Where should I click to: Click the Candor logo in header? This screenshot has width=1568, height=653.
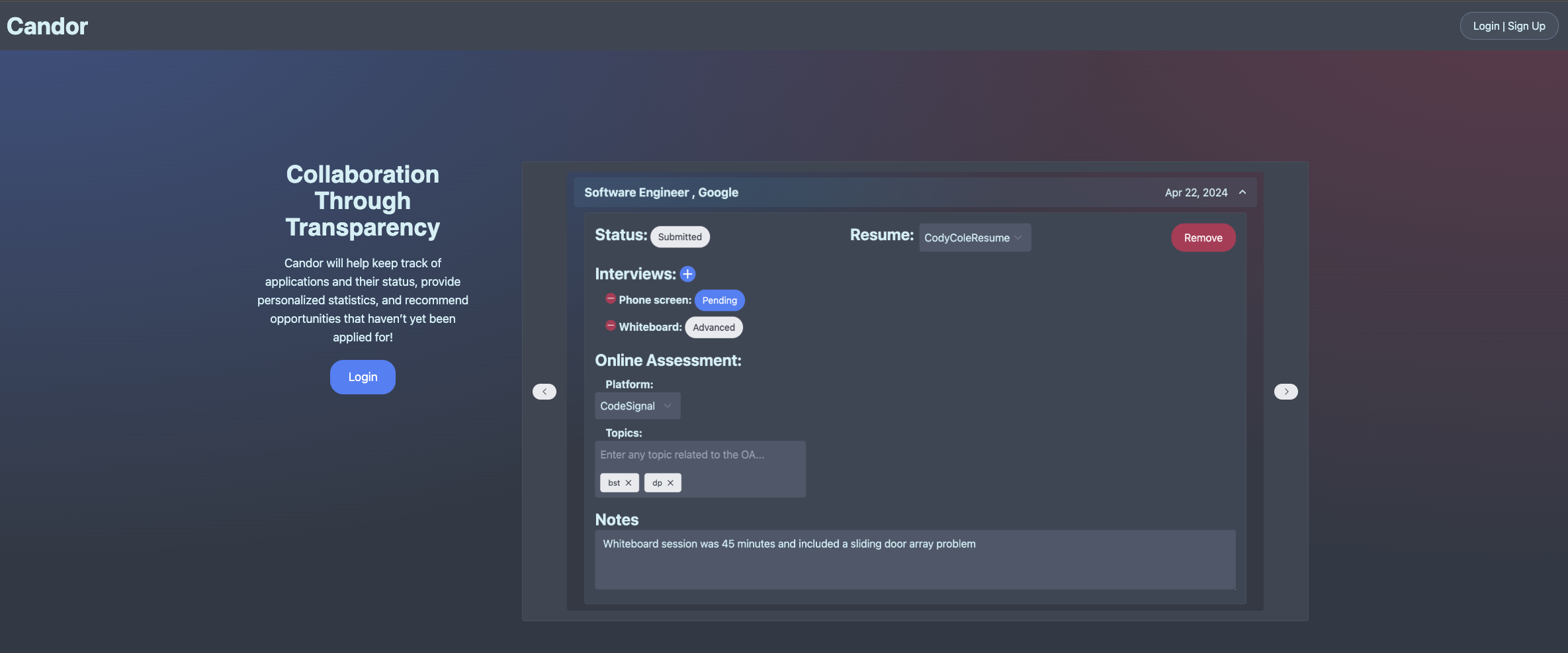pos(48,26)
